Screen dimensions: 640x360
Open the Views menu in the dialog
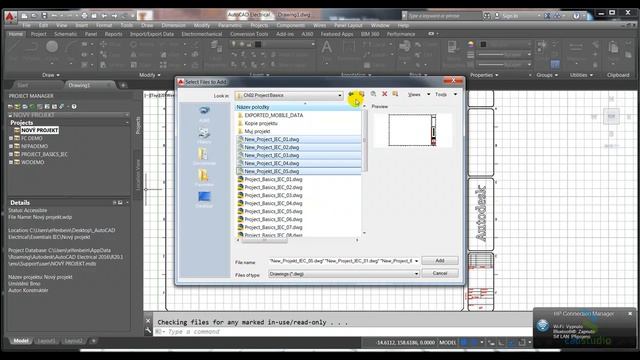point(419,94)
